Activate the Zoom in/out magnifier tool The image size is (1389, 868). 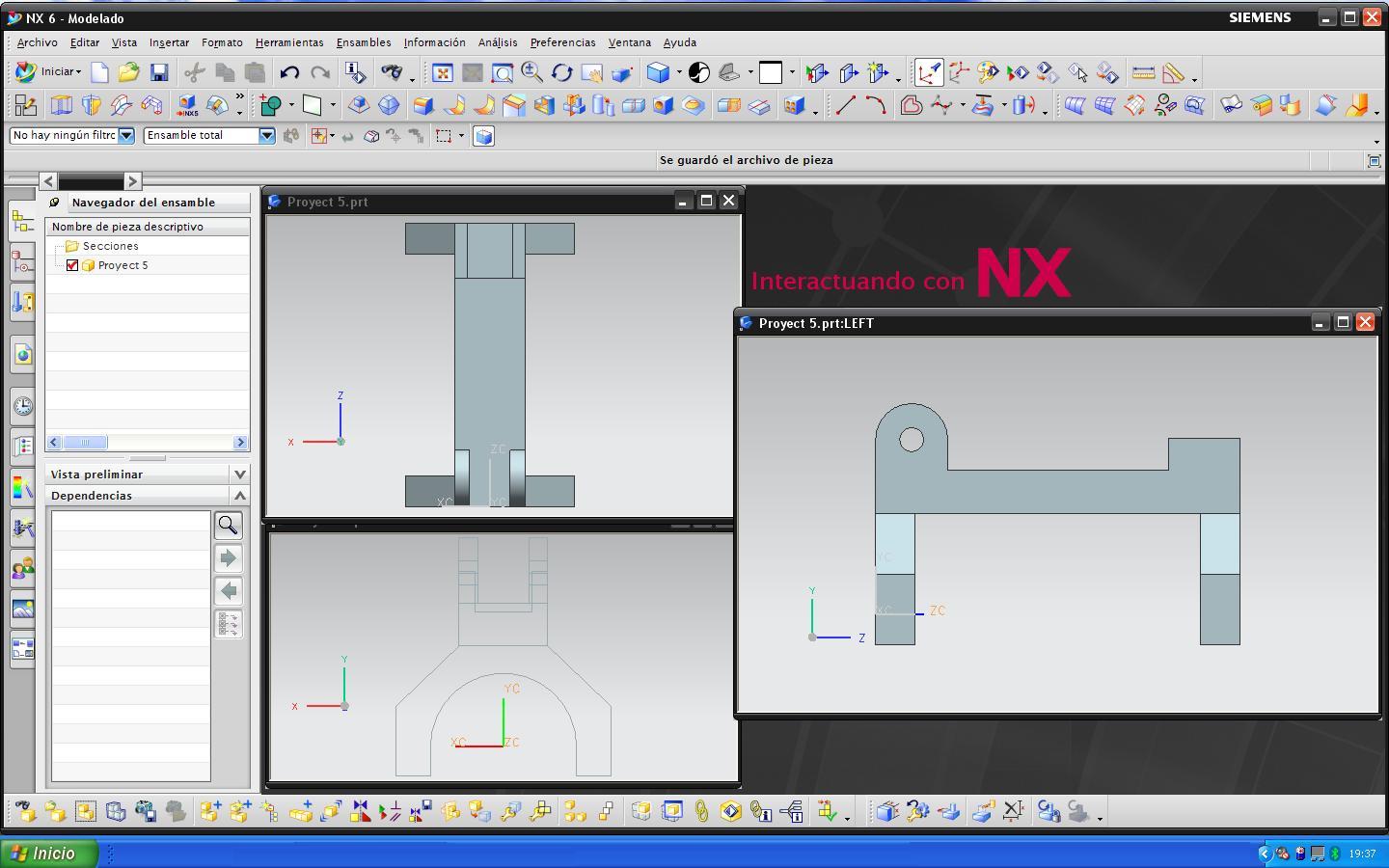click(x=531, y=72)
